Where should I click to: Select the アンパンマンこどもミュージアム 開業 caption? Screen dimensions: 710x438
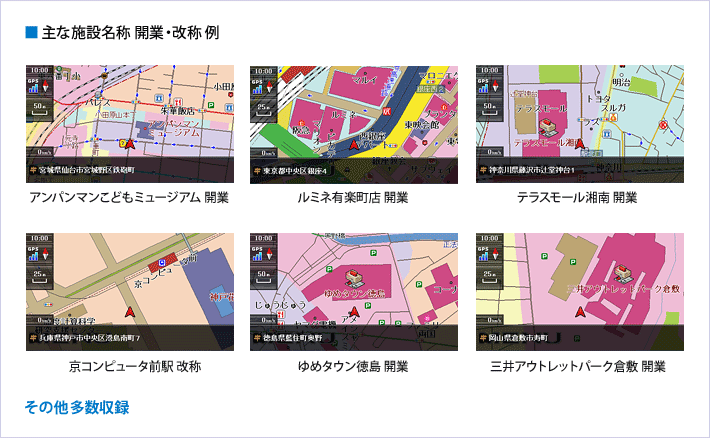coord(129,197)
